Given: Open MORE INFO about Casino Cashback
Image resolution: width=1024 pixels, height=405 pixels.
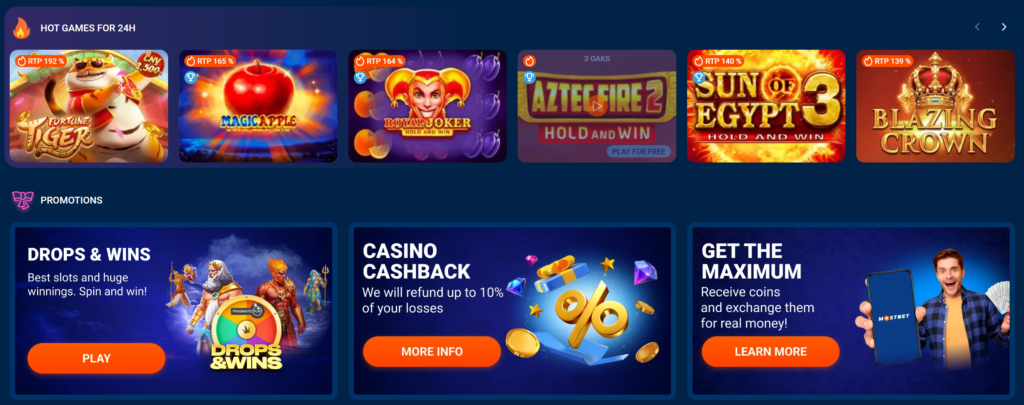Looking at the screenshot, I should coord(432,351).
